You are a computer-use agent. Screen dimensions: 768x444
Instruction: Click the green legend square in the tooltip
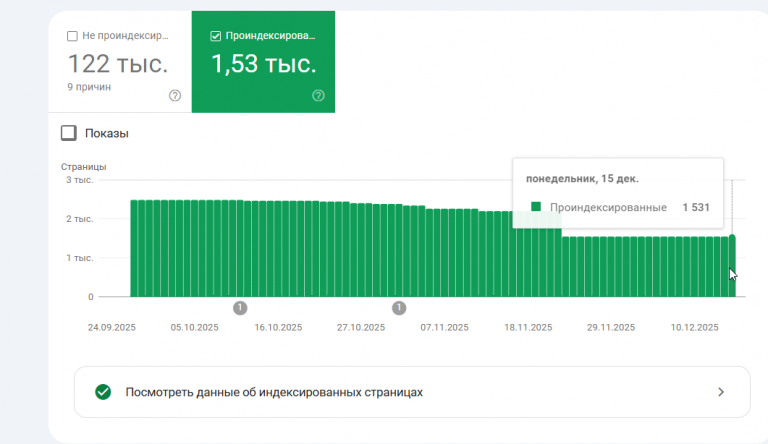tap(536, 207)
